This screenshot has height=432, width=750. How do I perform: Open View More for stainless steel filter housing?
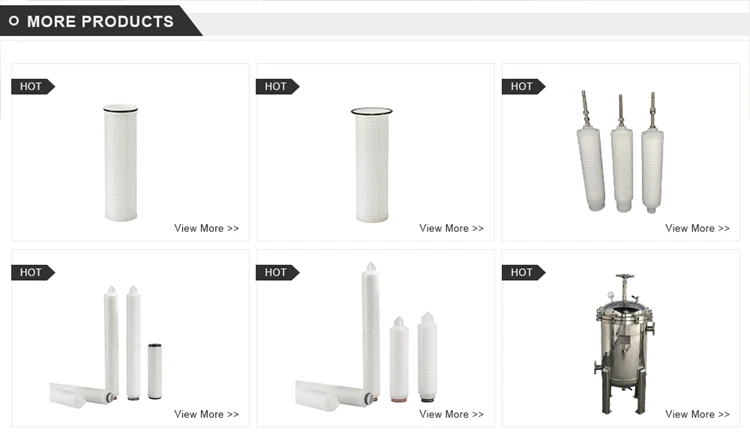[697, 414]
